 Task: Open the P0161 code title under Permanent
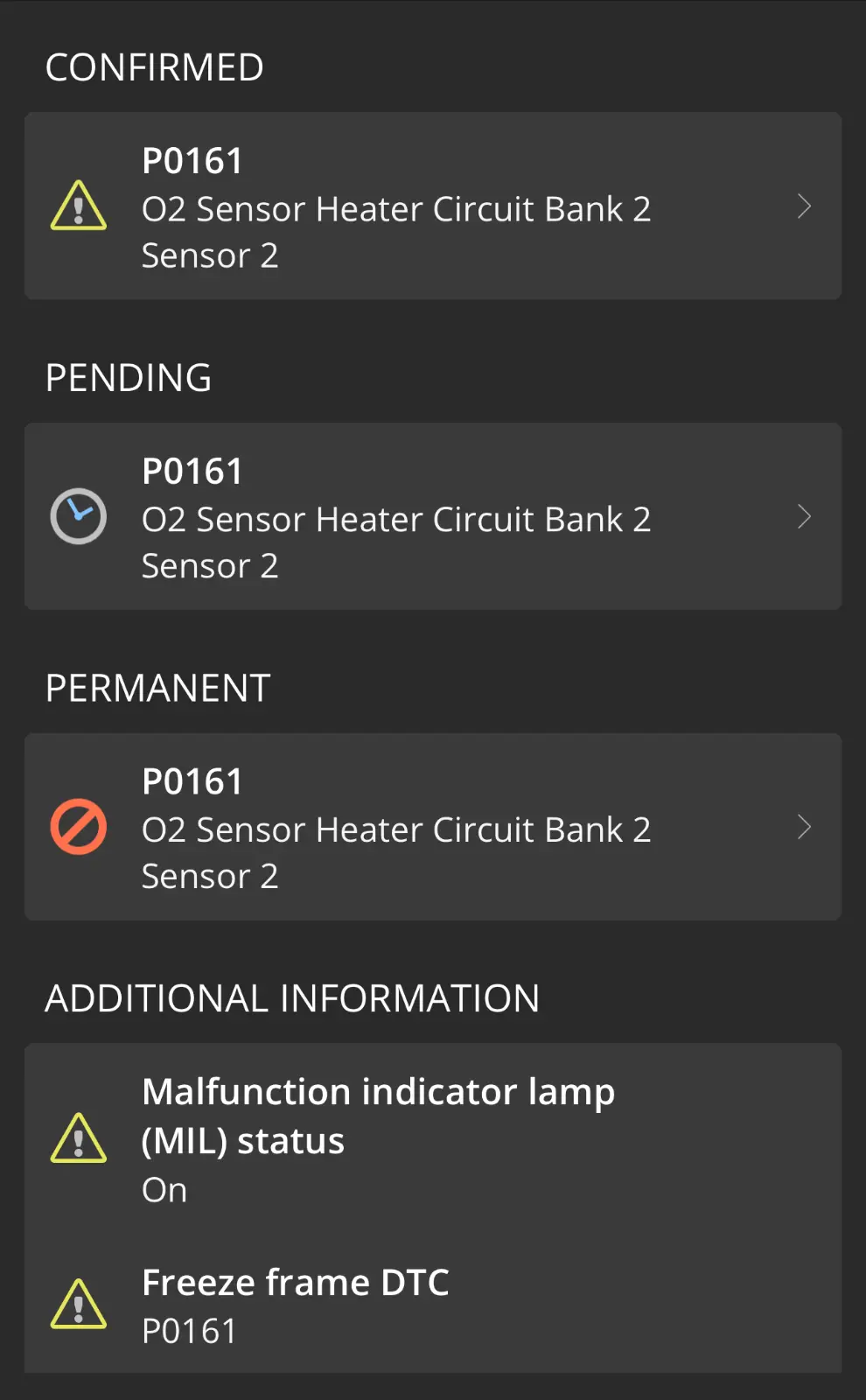192,781
